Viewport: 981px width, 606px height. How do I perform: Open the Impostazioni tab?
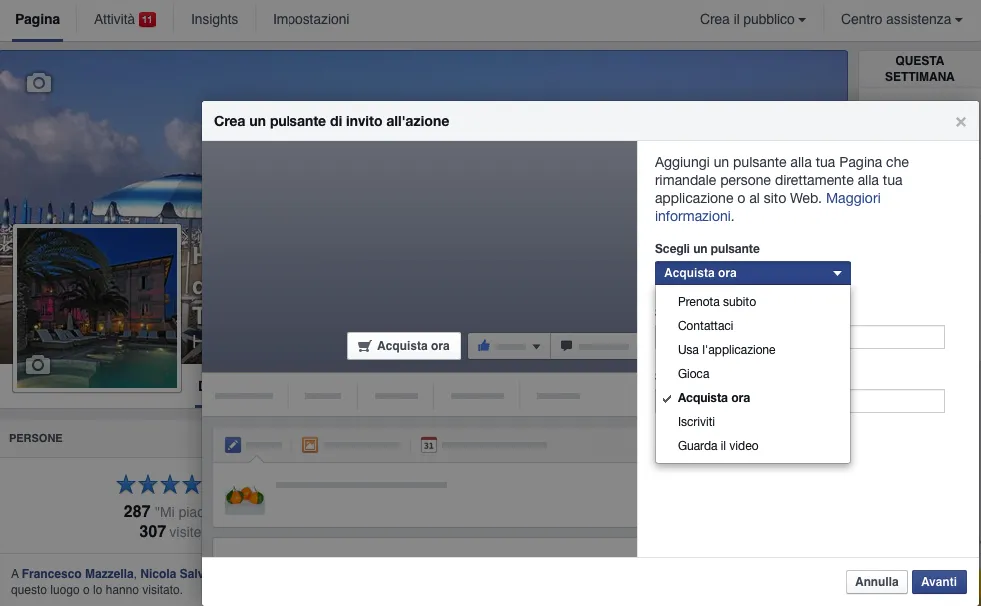[311, 19]
